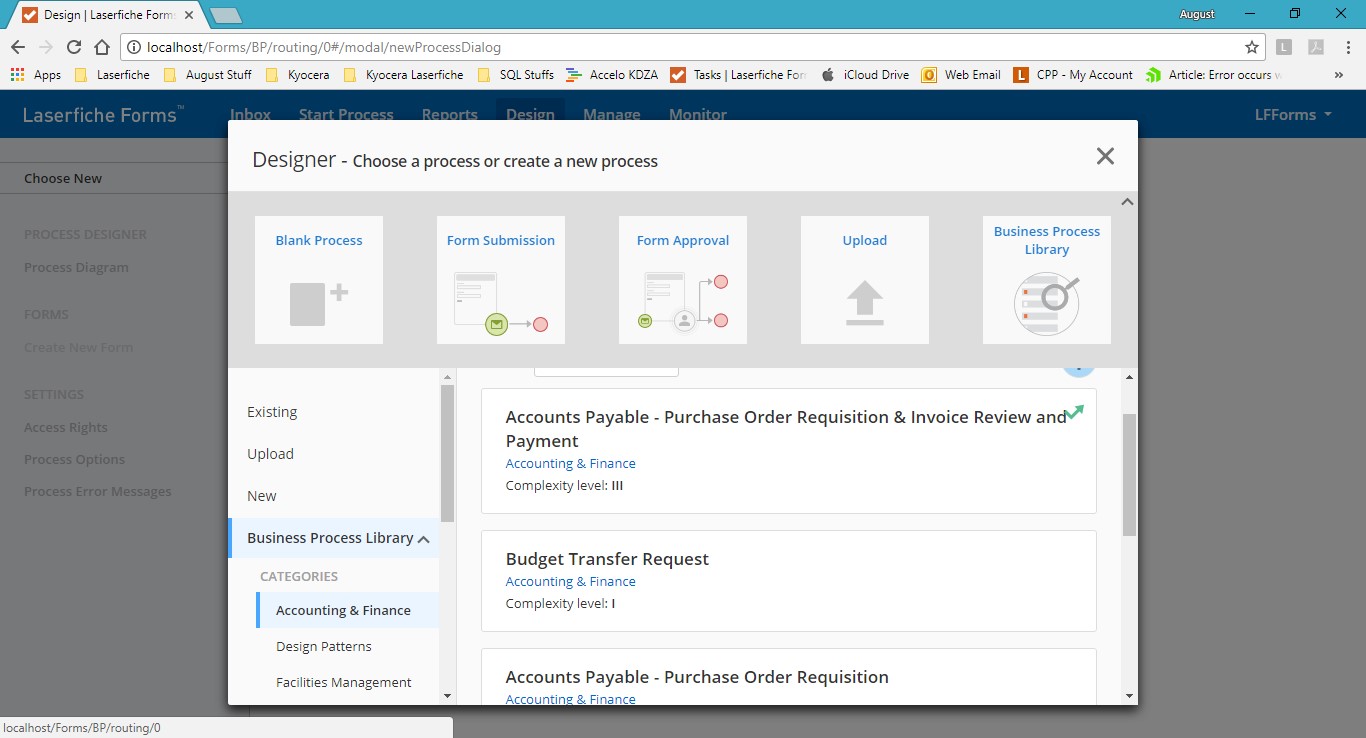Open the Budget Transfer Request process
The width and height of the screenshot is (1366, 738).
tap(789, 581)
